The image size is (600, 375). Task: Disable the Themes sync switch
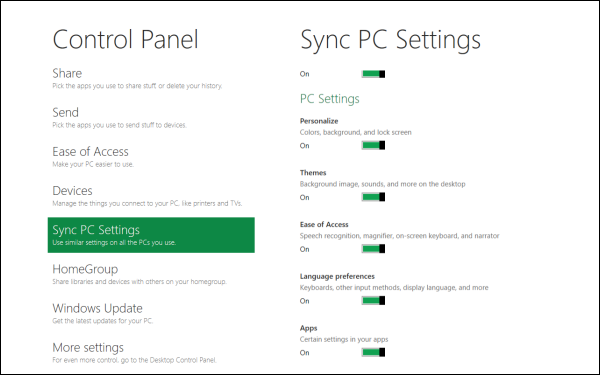[373, 197]
